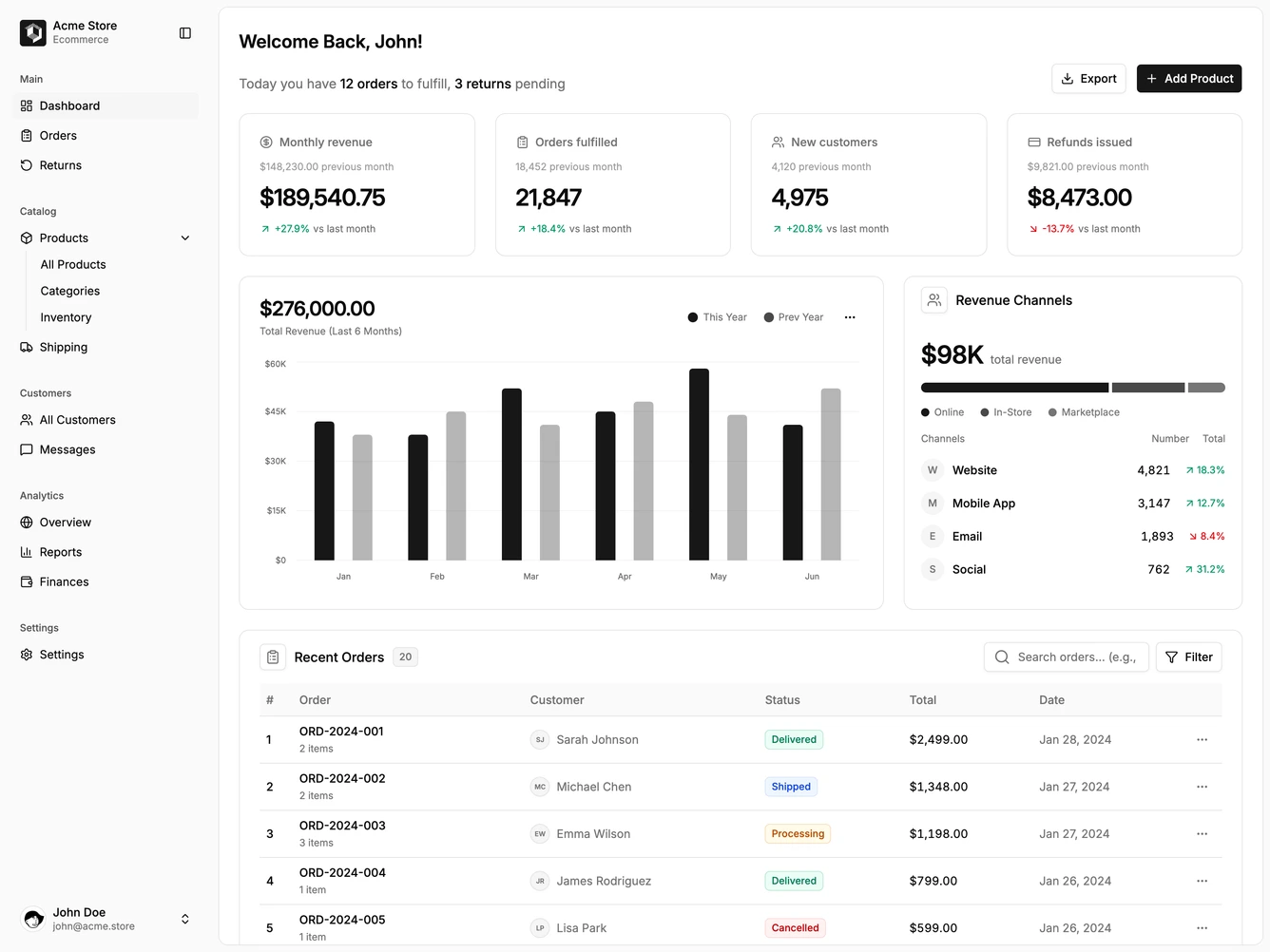Click the Social channel S avatar

(x=933, y=569)
